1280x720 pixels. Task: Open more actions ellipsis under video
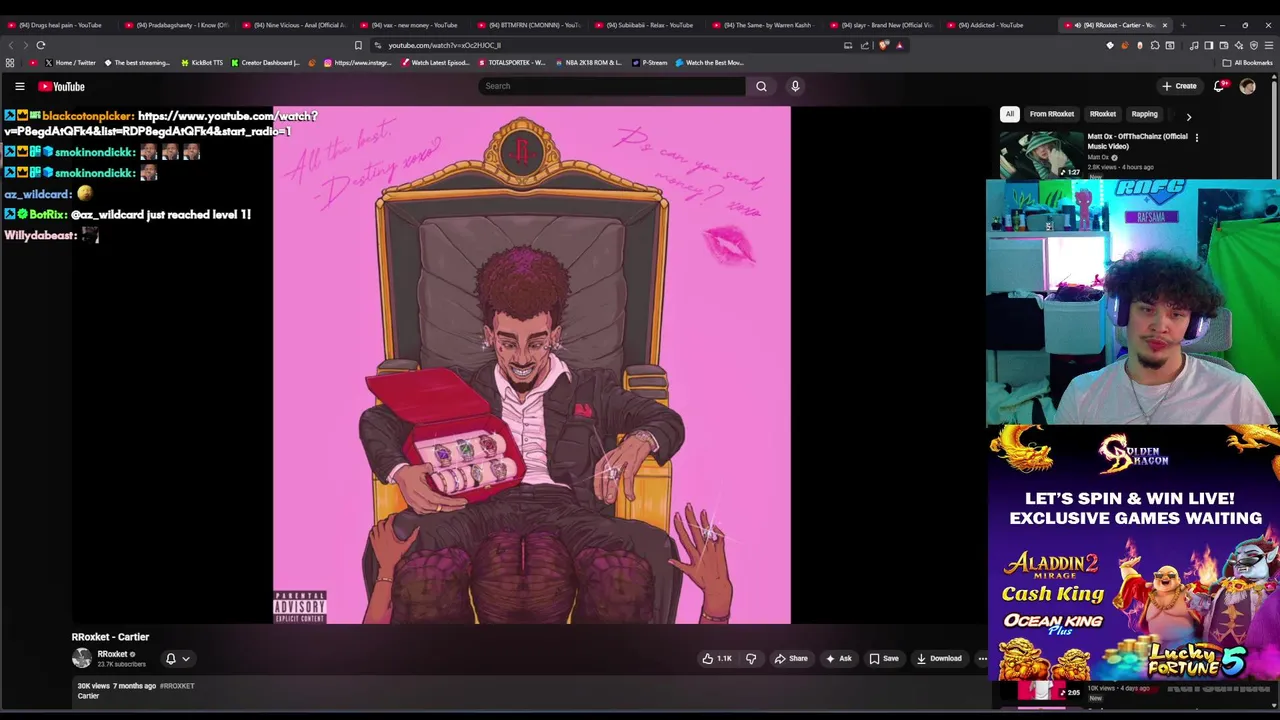[982, 658]
